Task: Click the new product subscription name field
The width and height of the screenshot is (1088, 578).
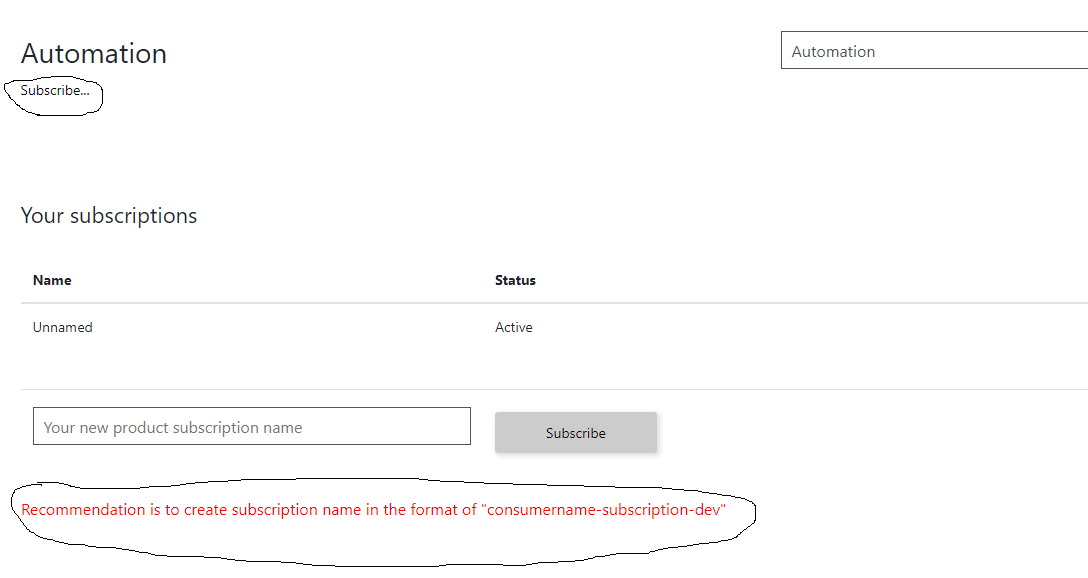Action: [251, 426]
